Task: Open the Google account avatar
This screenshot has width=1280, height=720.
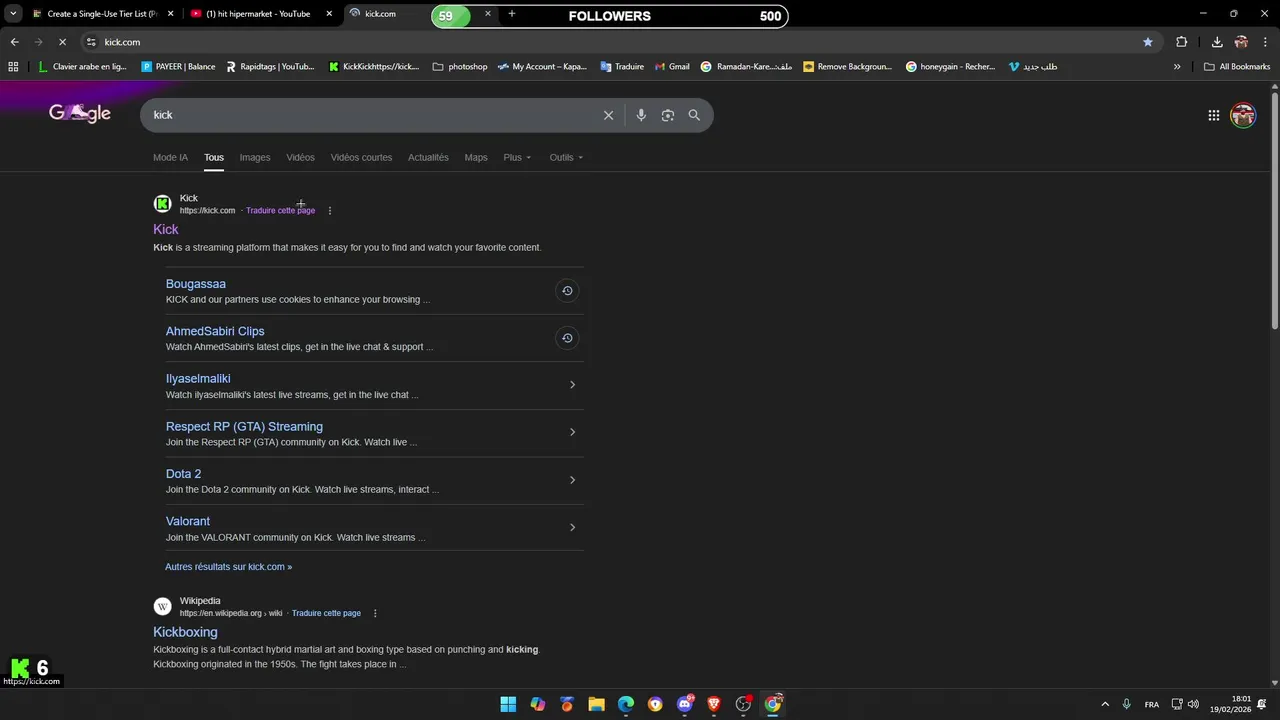Action: [1243, 116]
